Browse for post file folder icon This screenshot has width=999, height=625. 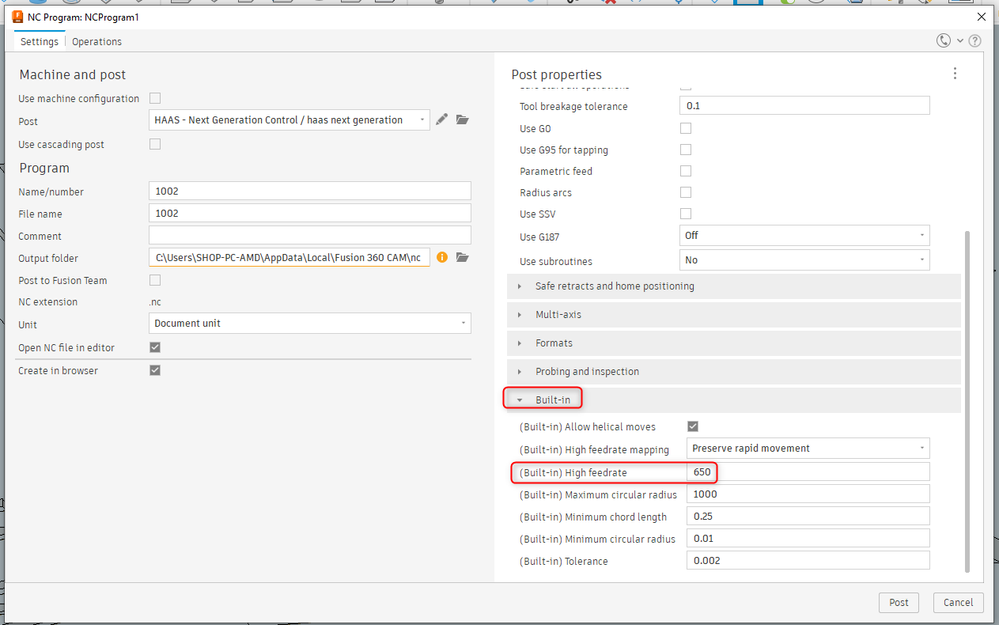click(463, 119)
